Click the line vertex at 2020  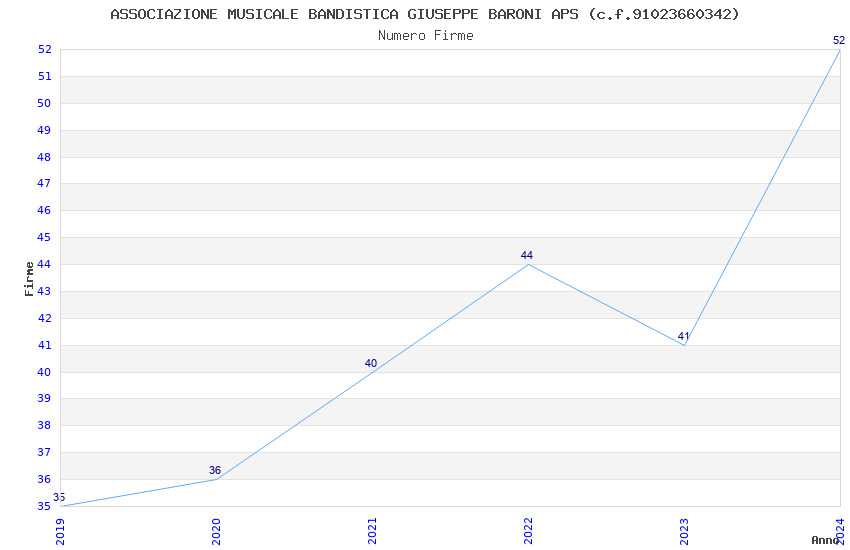coord(216,479)
